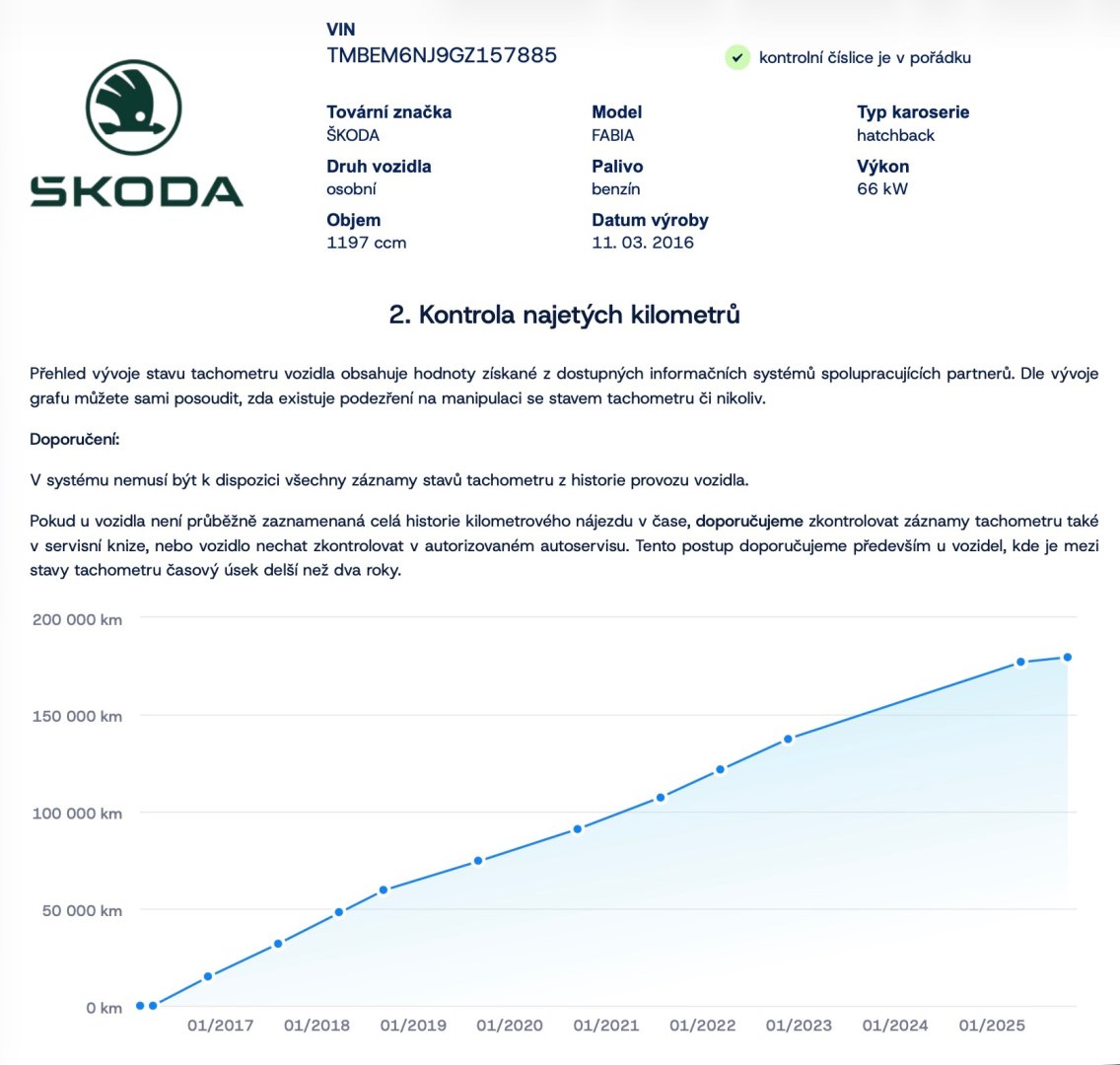Click the bold 'doporučujeme' word in the paragraph

pyautogui.click(x=749, y=521)
